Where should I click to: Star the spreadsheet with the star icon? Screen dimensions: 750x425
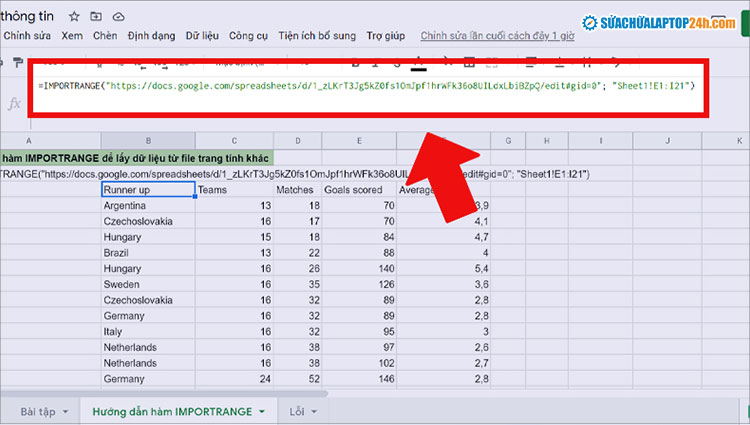pyautogui.click(x=74, y=17)
